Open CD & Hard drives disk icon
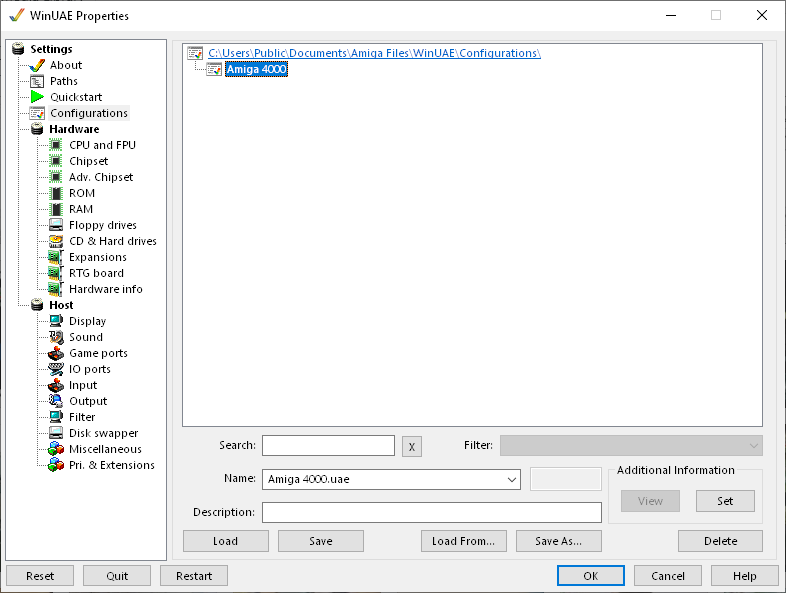Screen dimensions: 786x593 pos(56,241)
